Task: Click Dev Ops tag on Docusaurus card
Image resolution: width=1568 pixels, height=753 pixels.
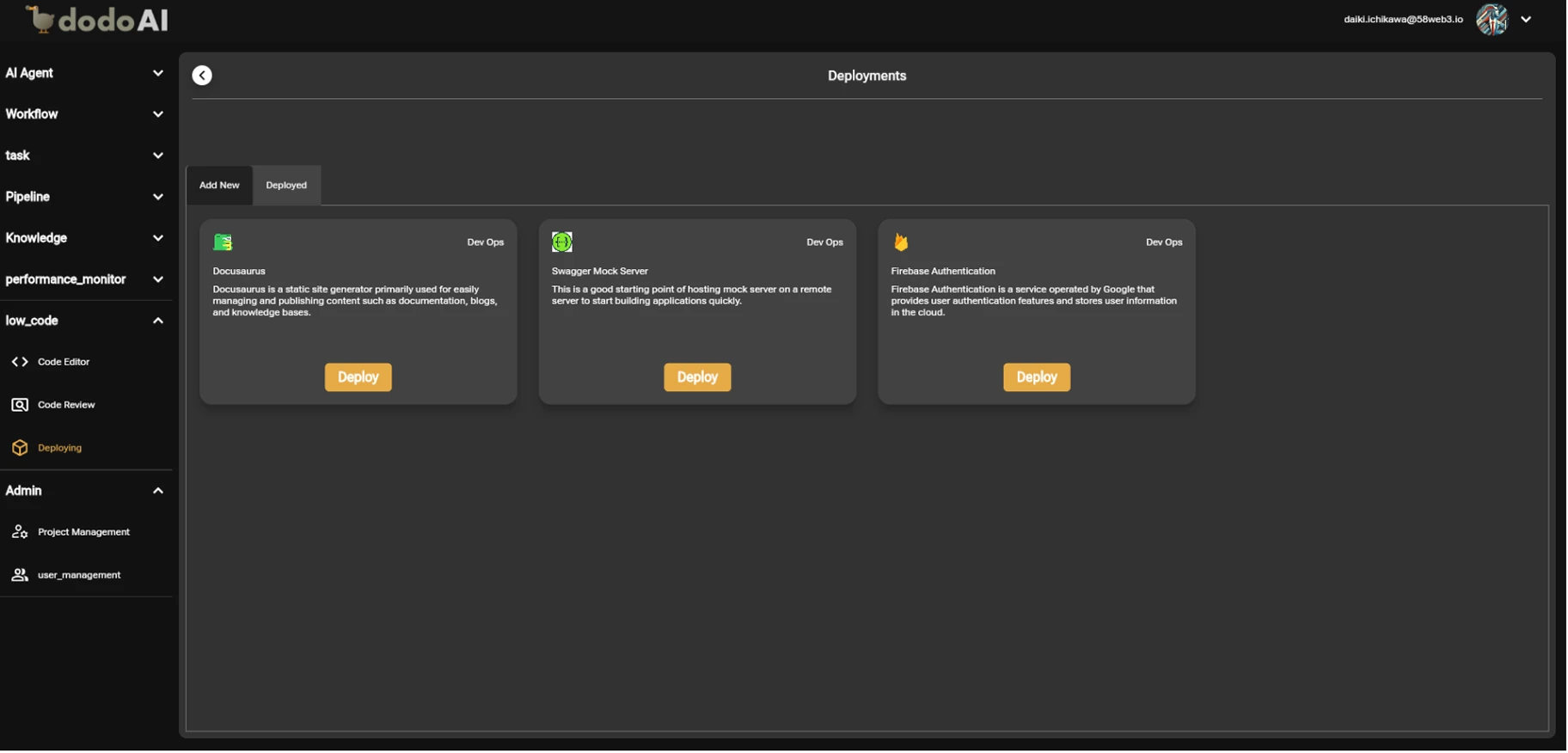Action: point(486,242)
